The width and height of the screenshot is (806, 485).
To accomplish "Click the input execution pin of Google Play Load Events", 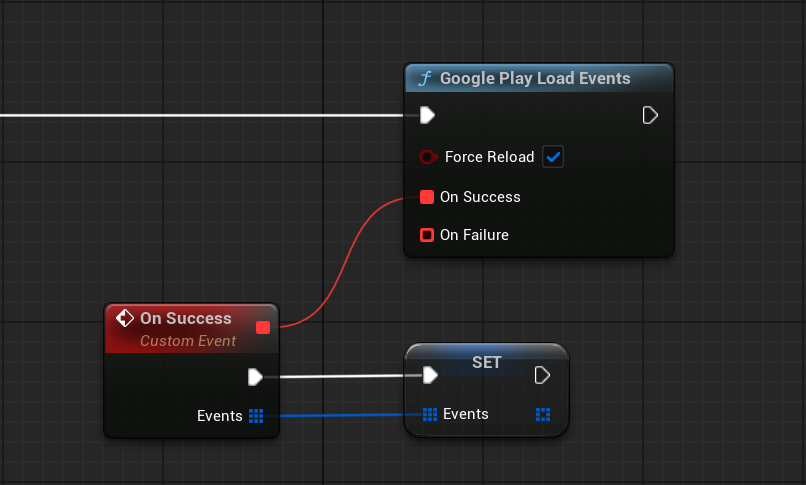I will [x=427, y=115].
